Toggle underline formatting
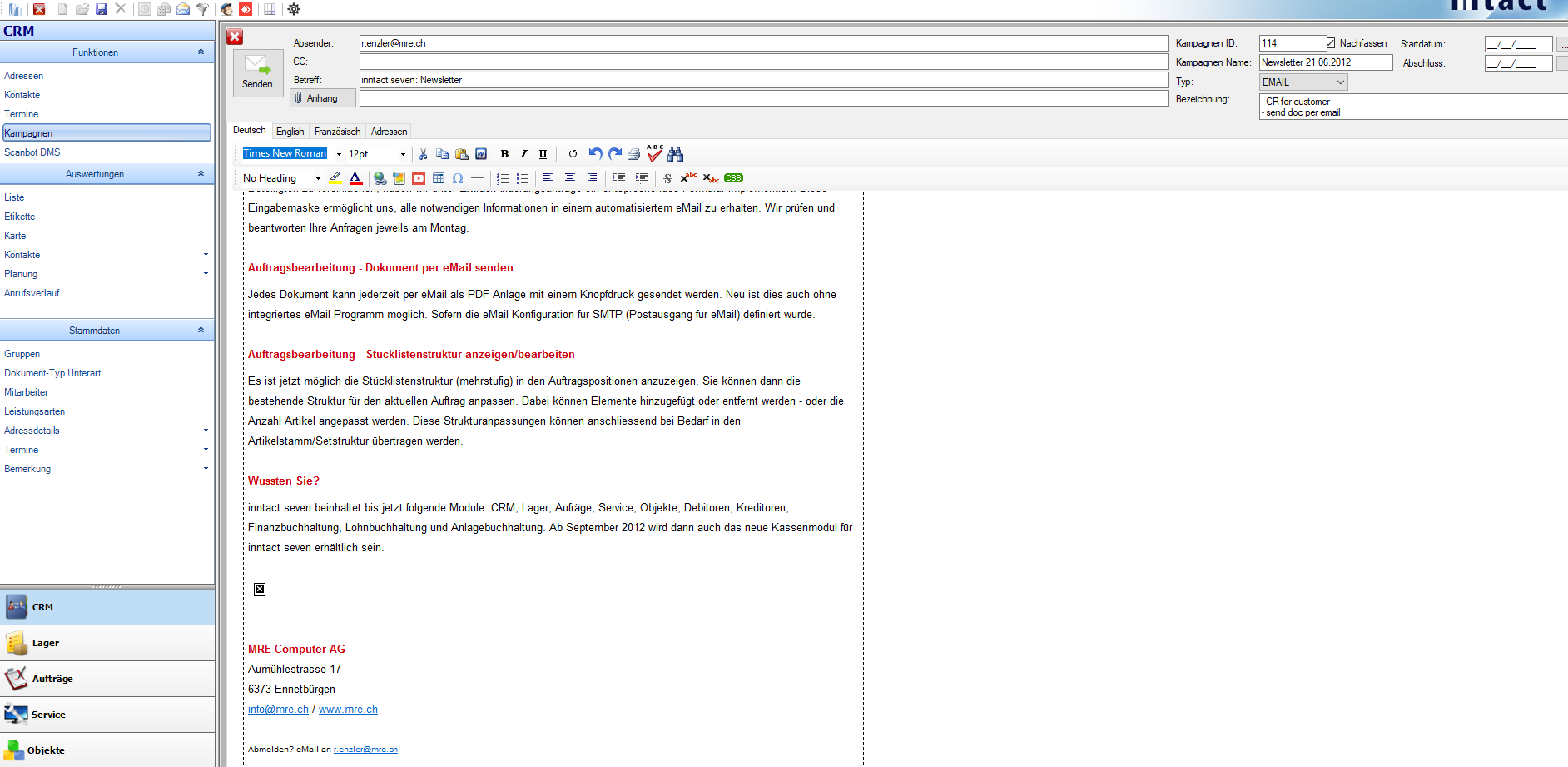 (x=543, y=154)
